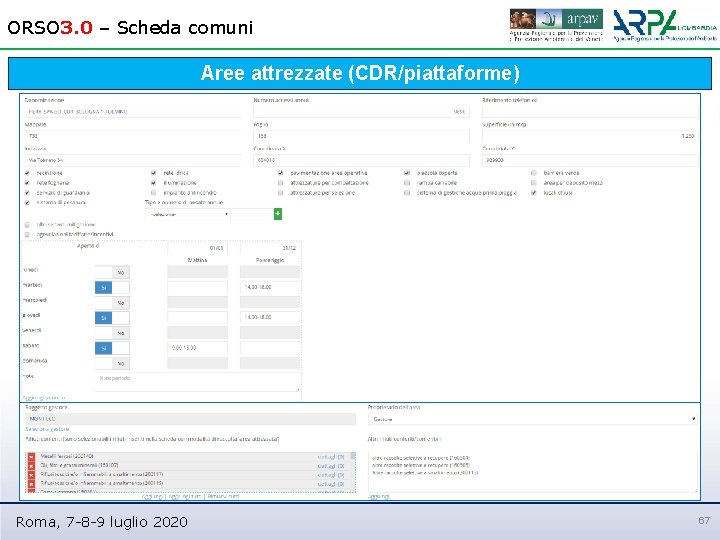Toggle lunedì open switch to Sì
This screenshot has height=540, width=720.
pos(112,272)
